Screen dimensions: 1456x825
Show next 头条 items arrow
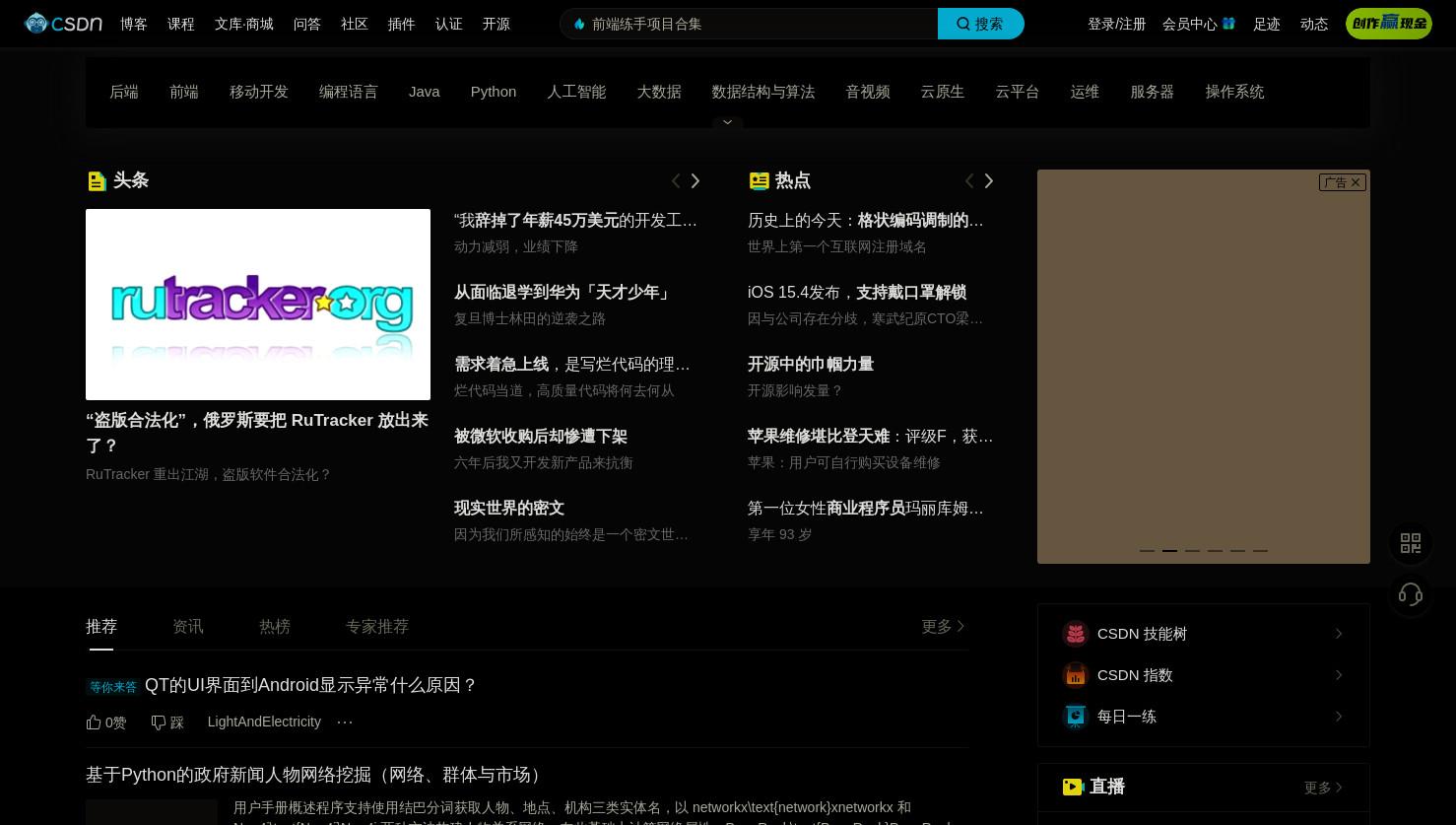coord(695,180)
